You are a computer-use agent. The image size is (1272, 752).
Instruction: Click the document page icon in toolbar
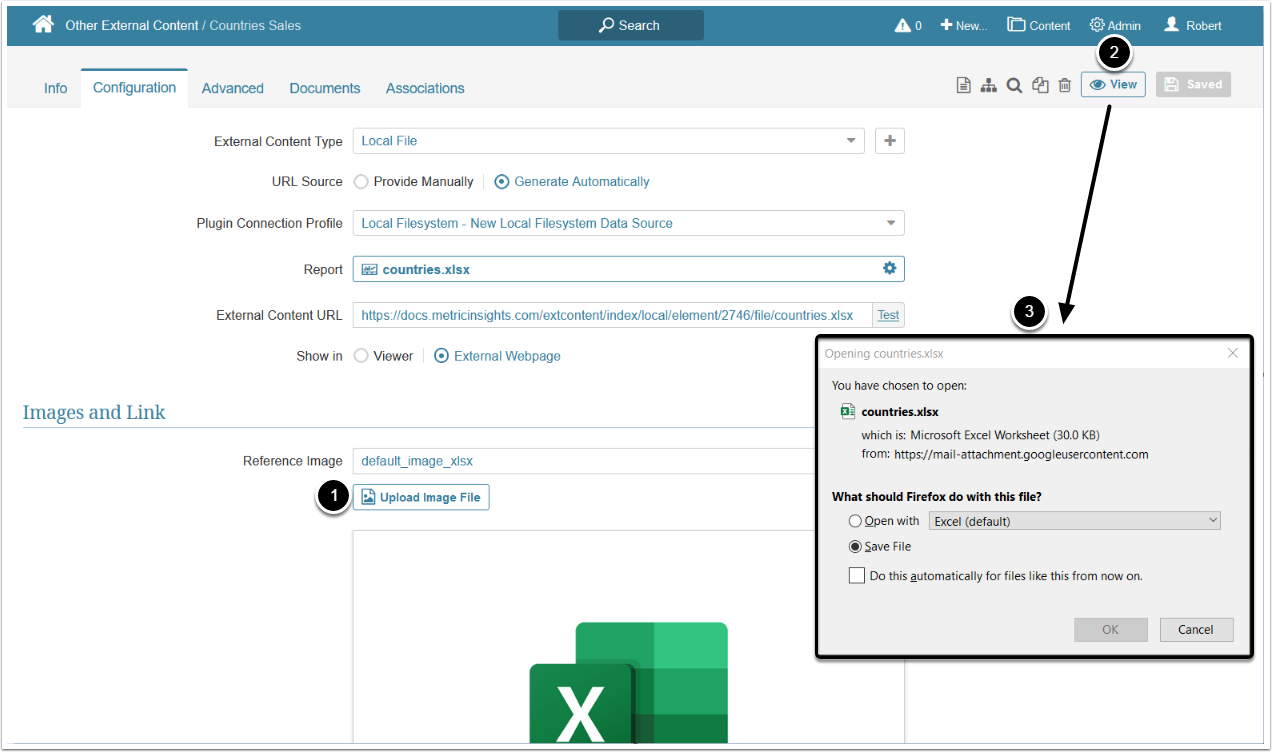point(964,85)
